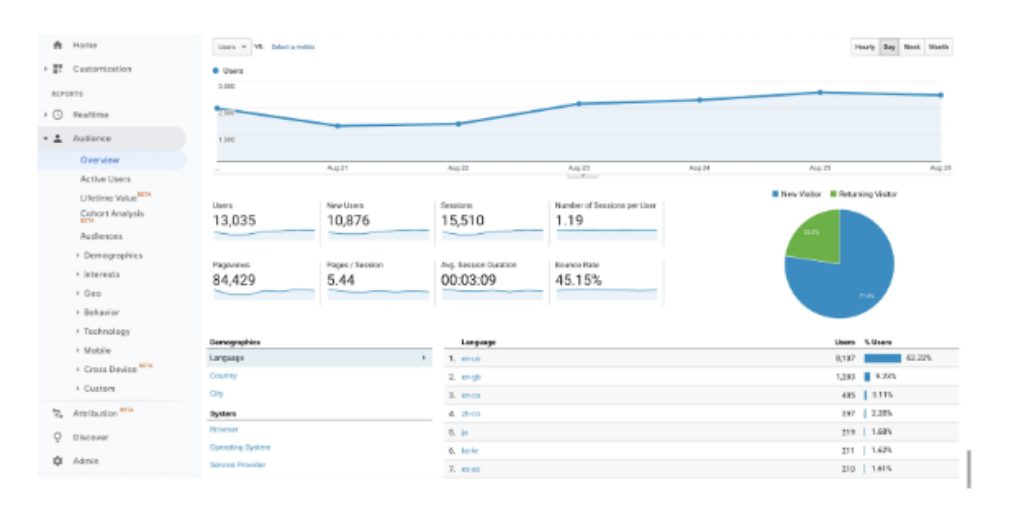The image size is (1014, 518).
Task: Click the Attribution icon in sidebar
Action: (58, 413)
